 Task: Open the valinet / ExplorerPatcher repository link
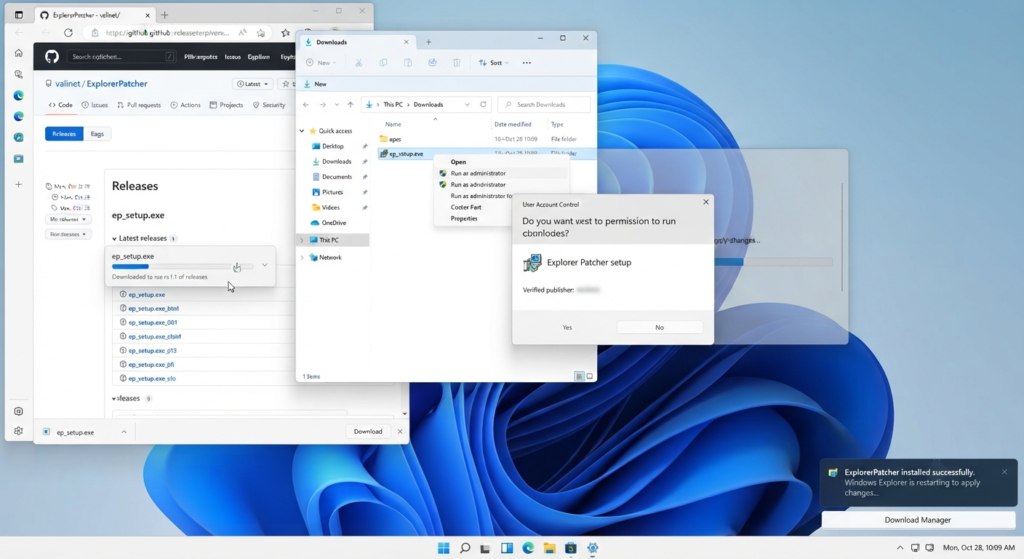101,84
